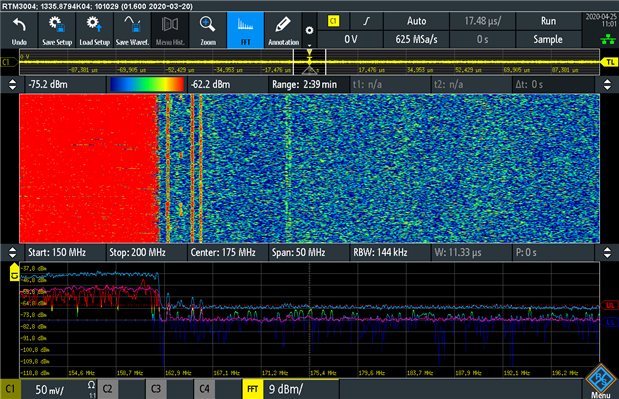Change the trigger slope icon
619x399 pixels.
click(x=366, y=21)
